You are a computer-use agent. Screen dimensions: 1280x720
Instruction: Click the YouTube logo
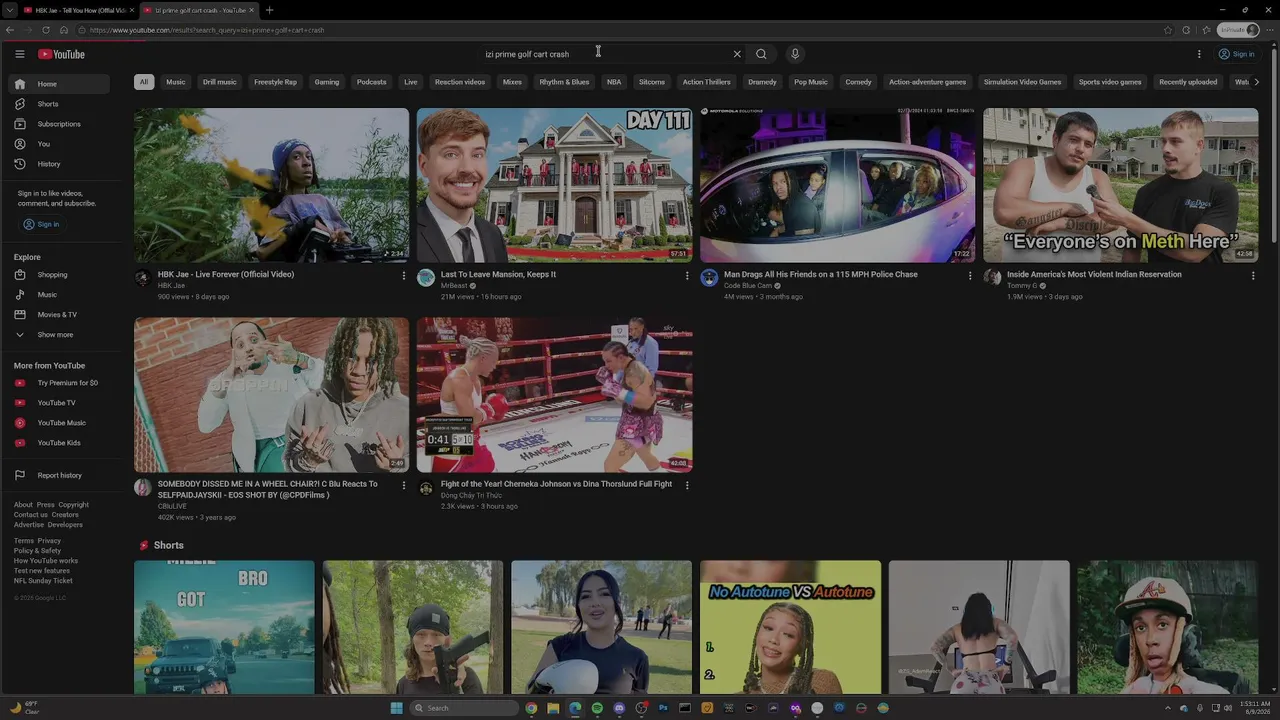(61, 54)
